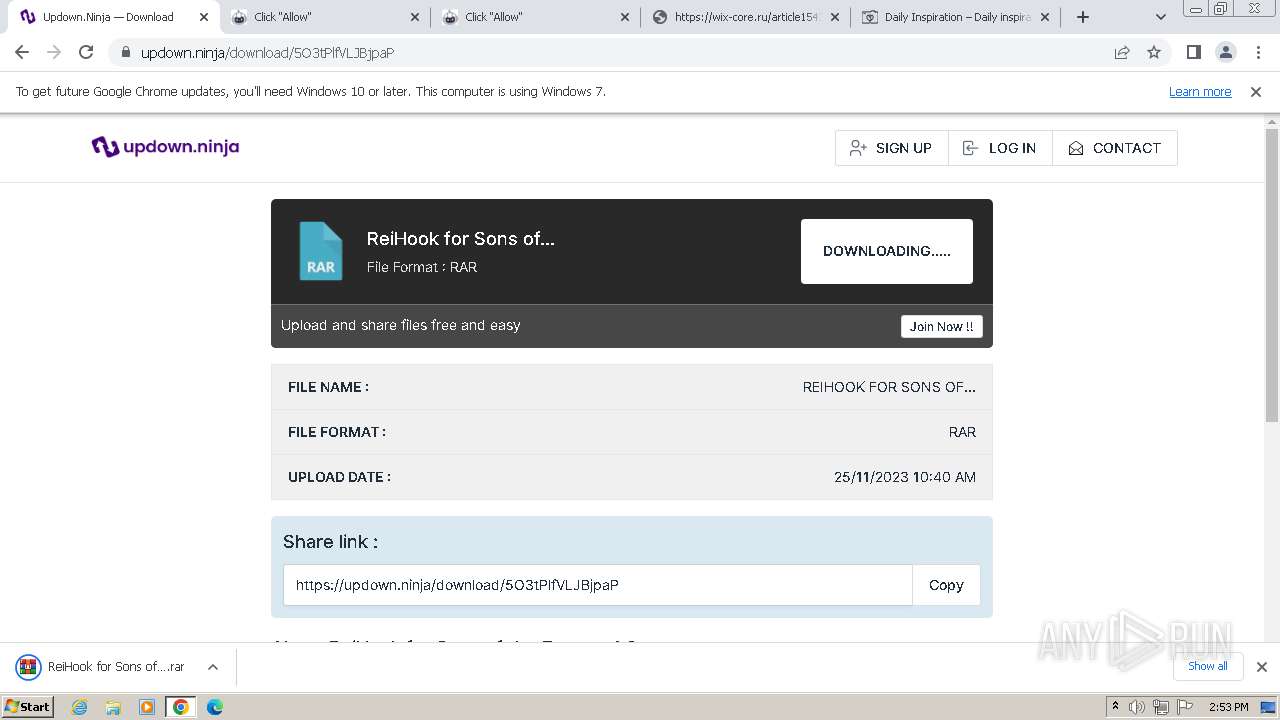Click the upload date 25/11/2023 10:40 AM
1280x720 pixels.
905,477
